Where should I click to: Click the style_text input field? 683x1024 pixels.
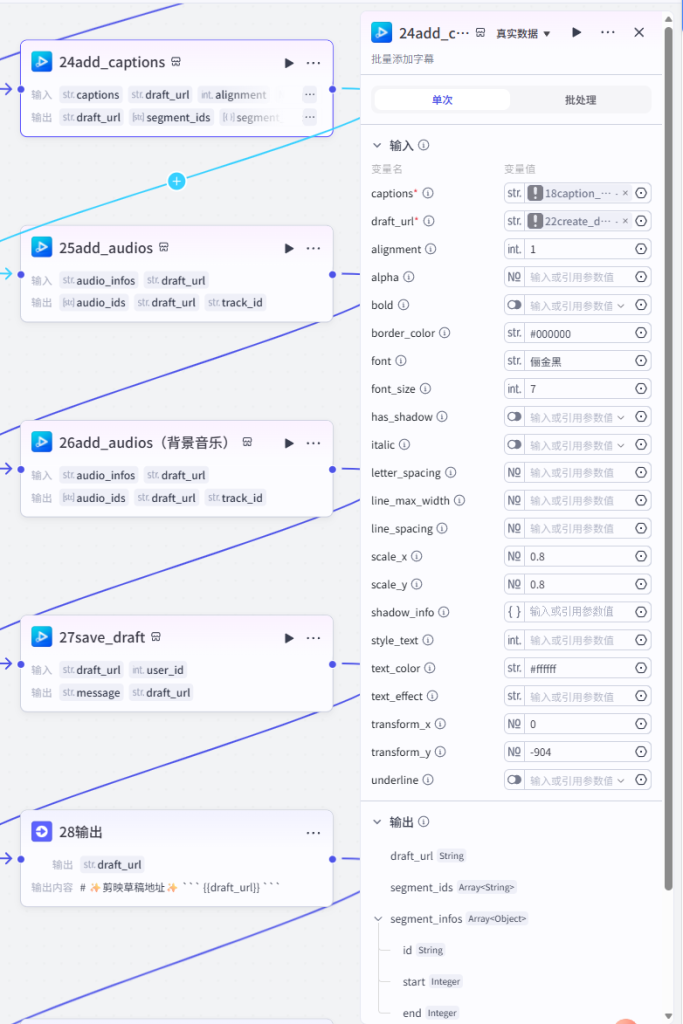tap(579, 640)
